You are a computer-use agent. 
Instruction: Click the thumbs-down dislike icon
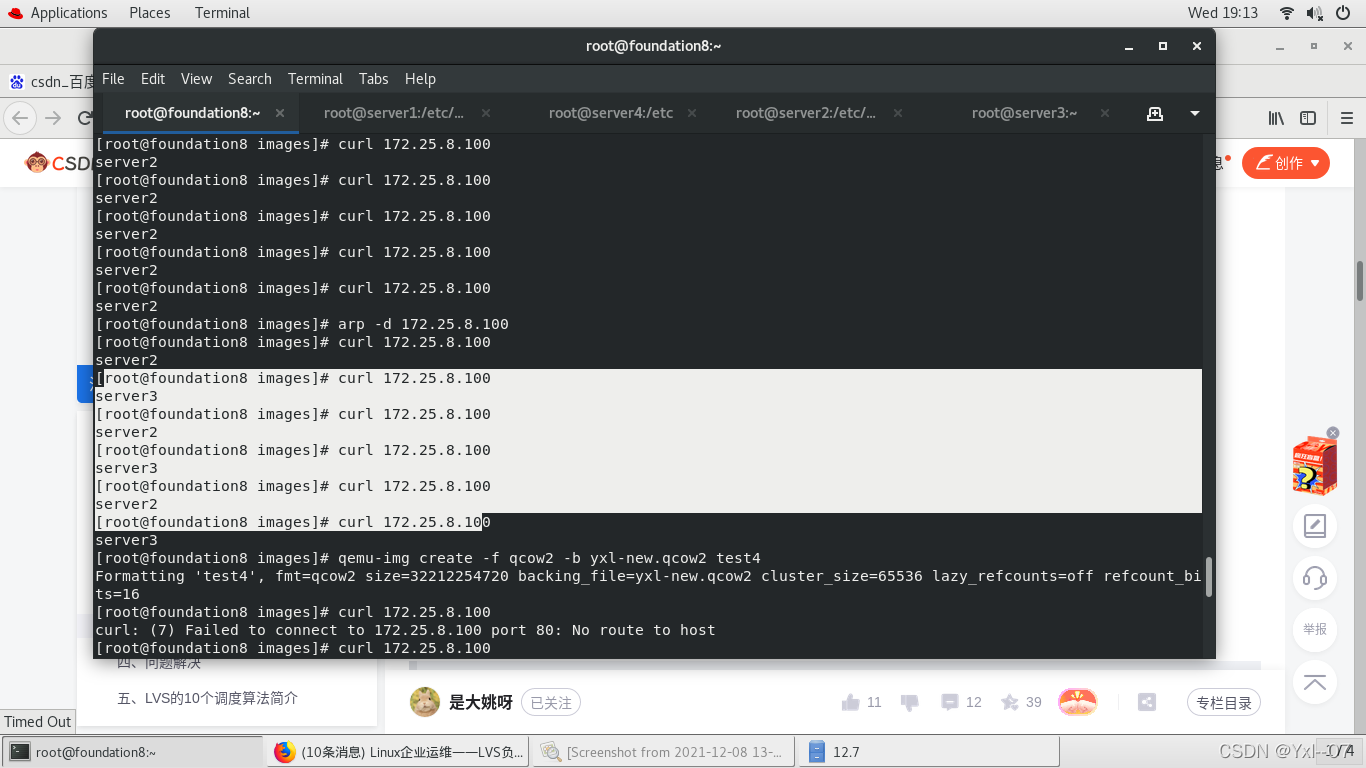910,702
